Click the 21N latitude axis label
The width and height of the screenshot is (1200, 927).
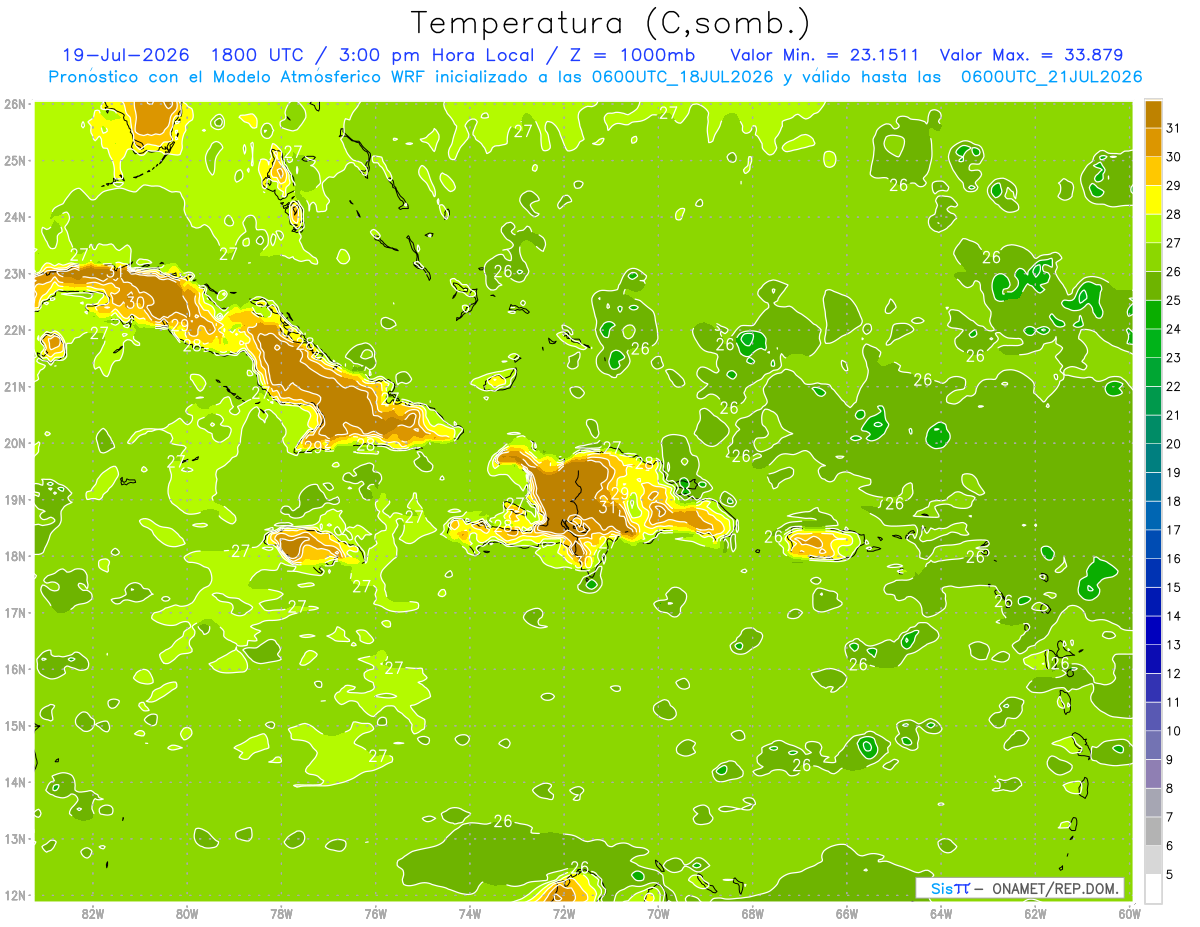(x=15, y=386)
